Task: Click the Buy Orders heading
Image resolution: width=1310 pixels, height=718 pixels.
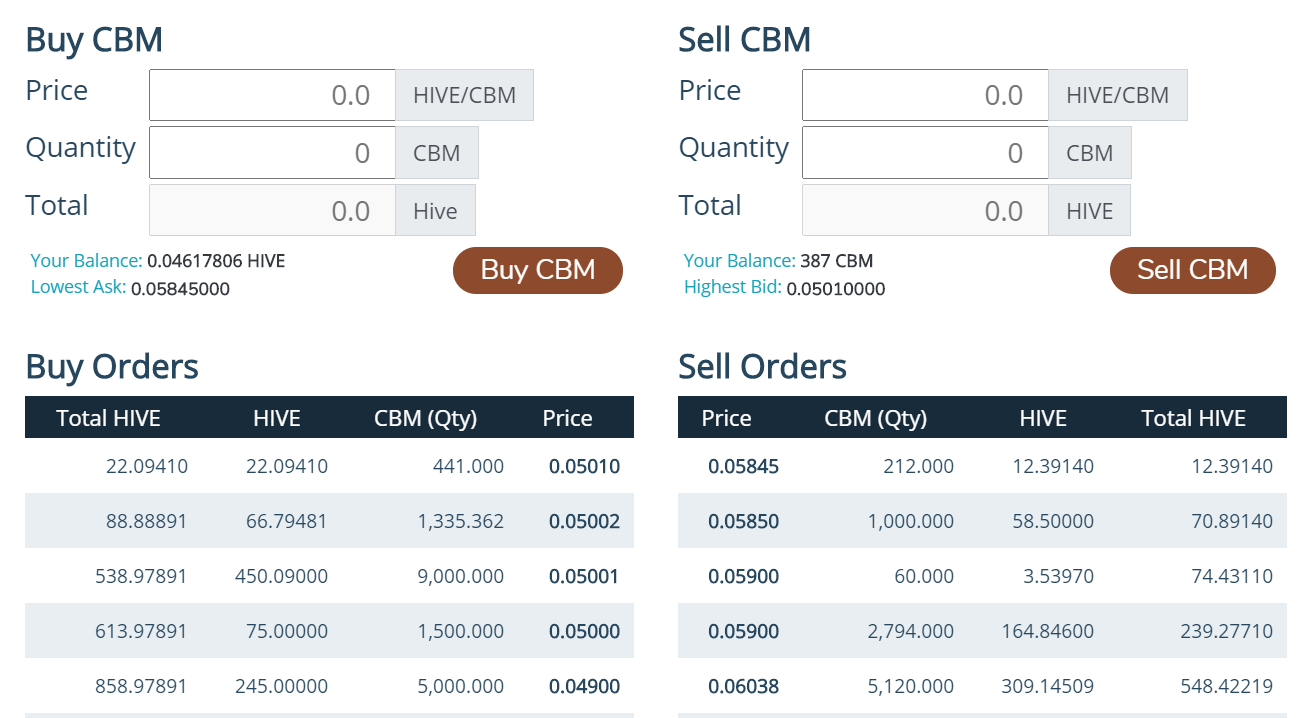Action: (x=112, y=367)
